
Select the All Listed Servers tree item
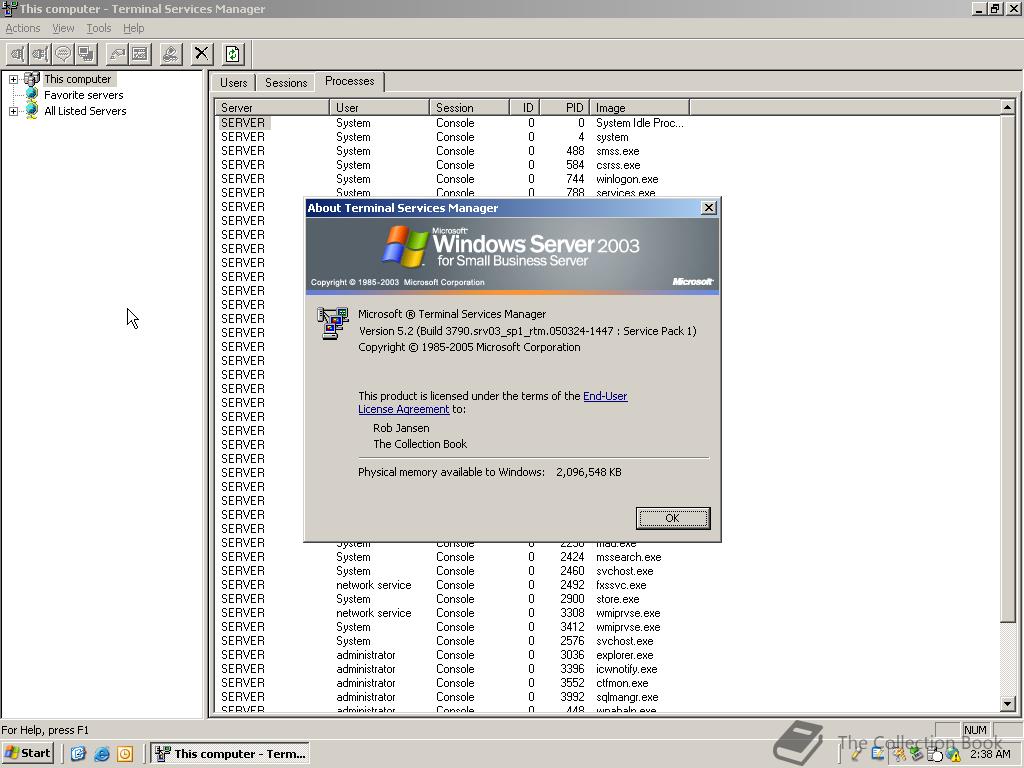pyautogui.click(x=85, y=111)
